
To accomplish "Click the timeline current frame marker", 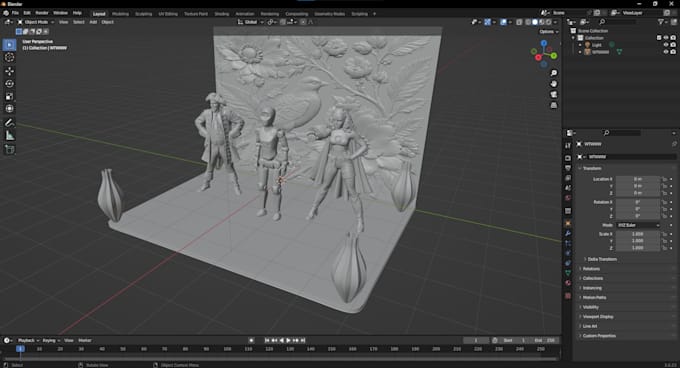I will tap(20, 349).
